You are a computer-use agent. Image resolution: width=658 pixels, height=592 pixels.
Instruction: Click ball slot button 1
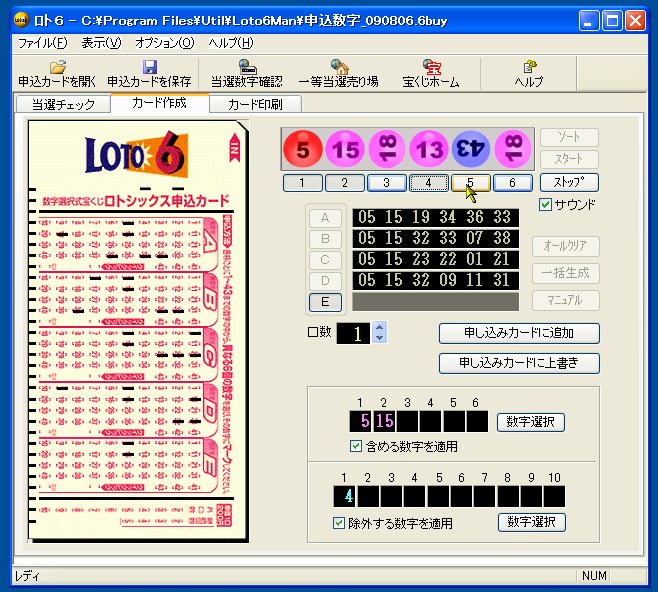[303, 183]
